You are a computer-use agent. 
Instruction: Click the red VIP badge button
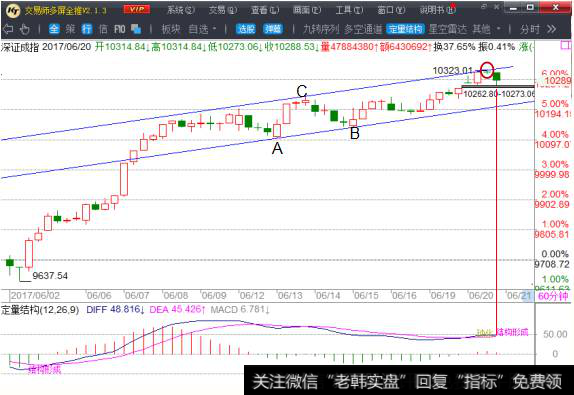point(137,9)
